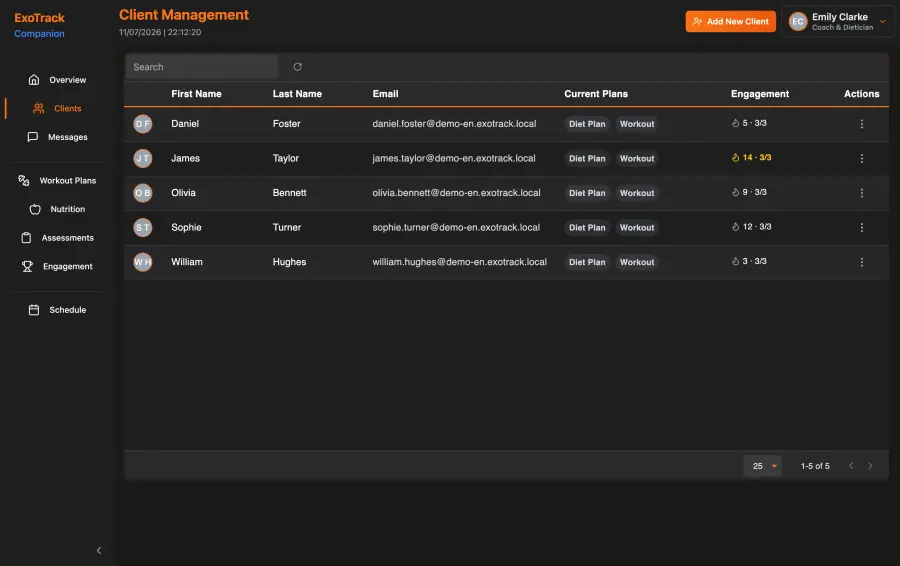Click James Taylor's Diet Plan chip
Viewport: 900px width, 566px height.
pyautogui.click(x=587, y=158)
